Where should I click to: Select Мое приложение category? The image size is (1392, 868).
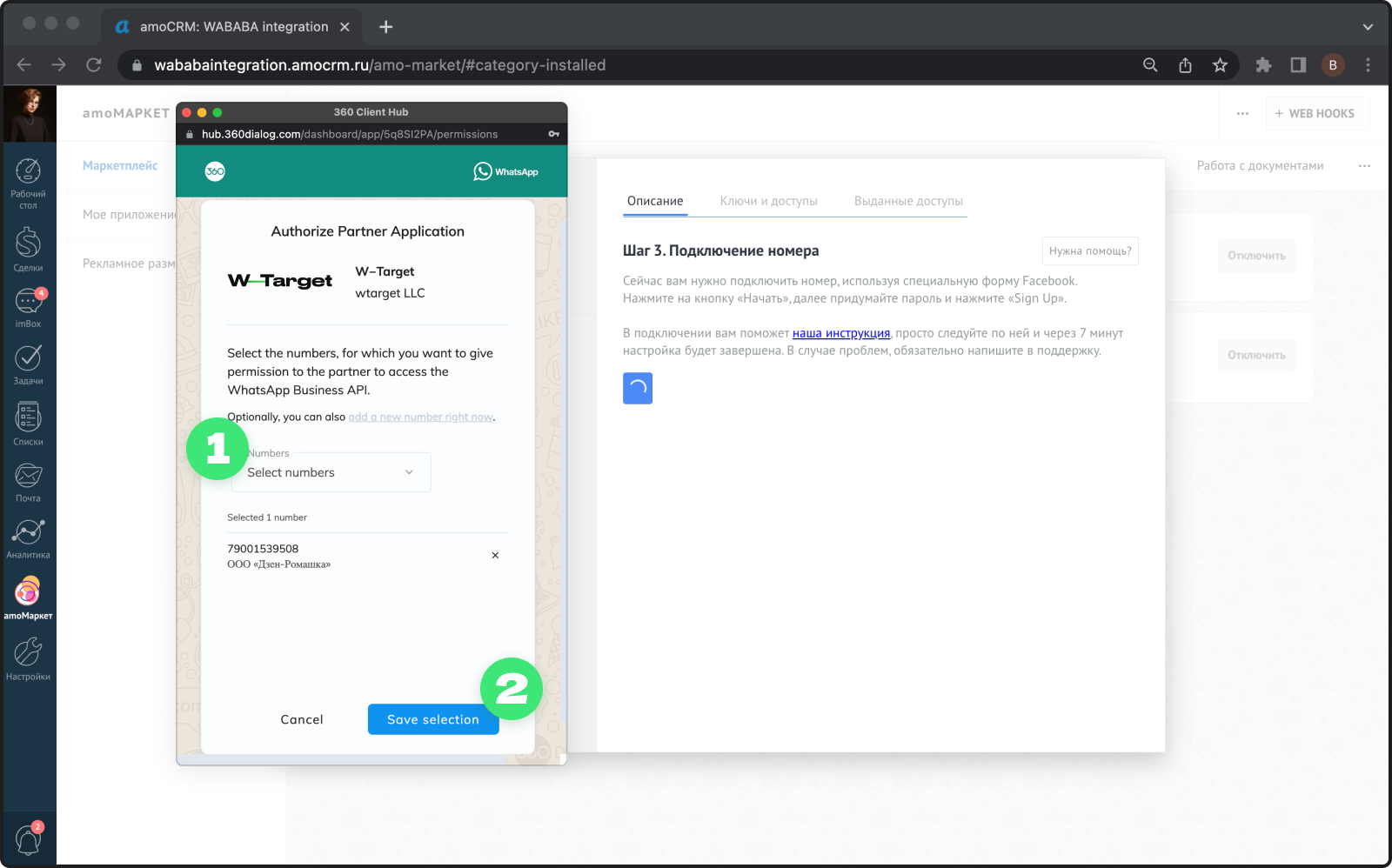(x=129, y=214)
